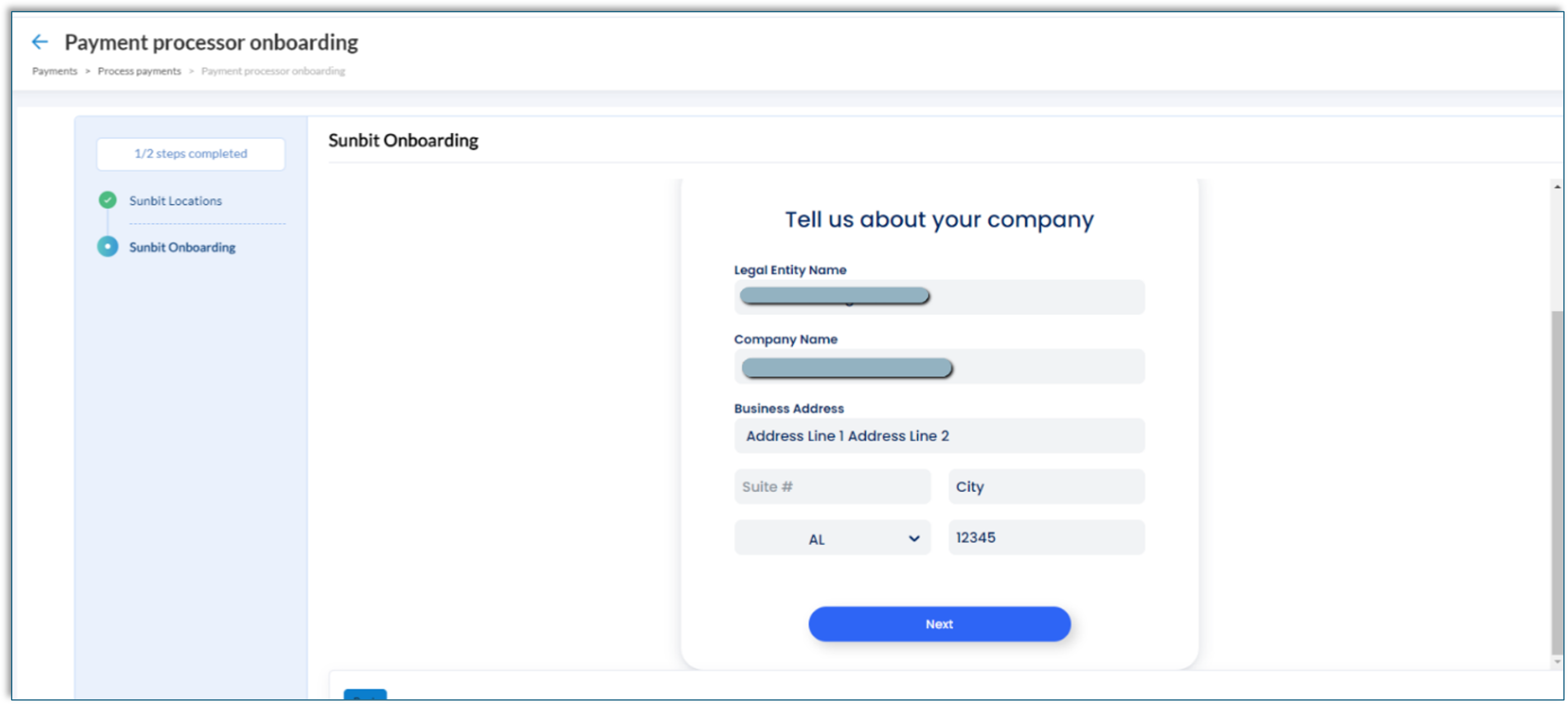
Task: Click the Payment processor onboarding page title
Action: click(211, 43)
